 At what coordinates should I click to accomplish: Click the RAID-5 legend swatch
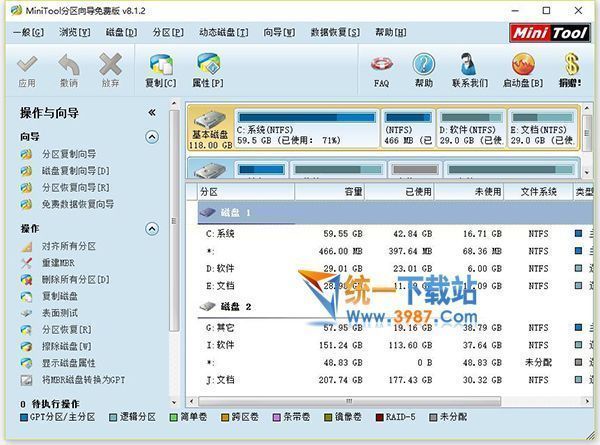(x=380, y=417)
